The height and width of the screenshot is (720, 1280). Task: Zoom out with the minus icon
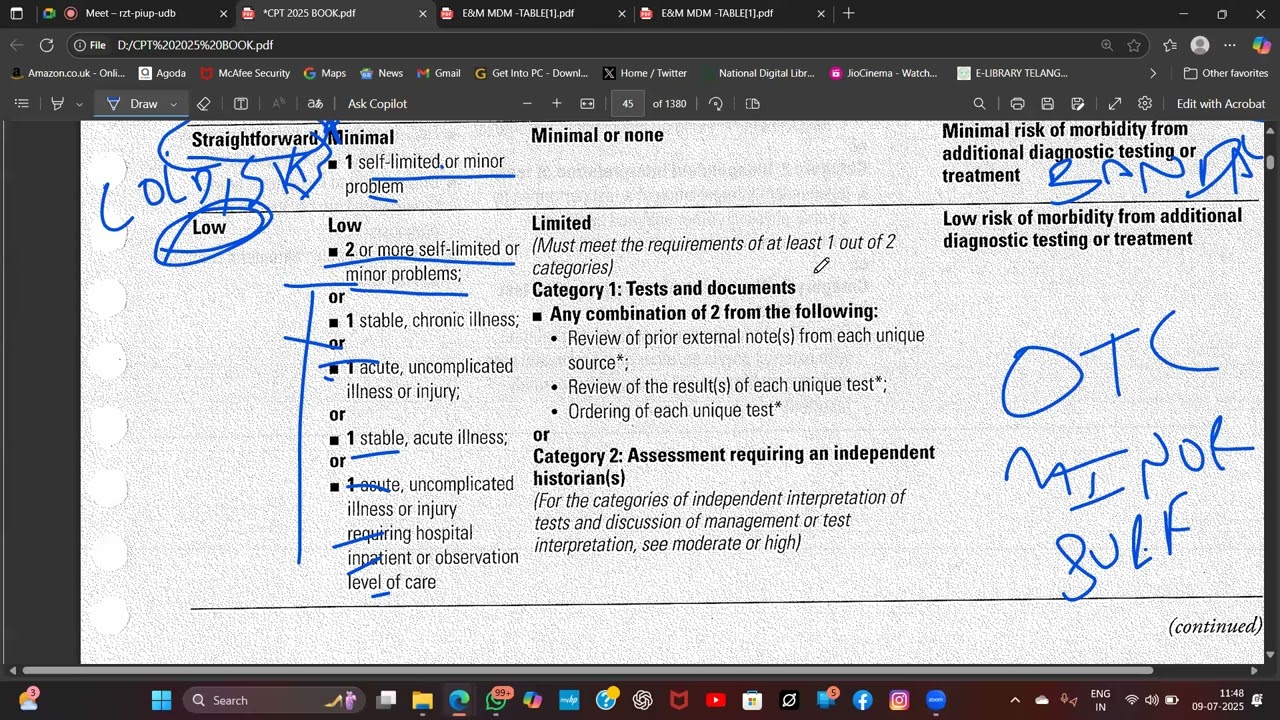(527, 104)
